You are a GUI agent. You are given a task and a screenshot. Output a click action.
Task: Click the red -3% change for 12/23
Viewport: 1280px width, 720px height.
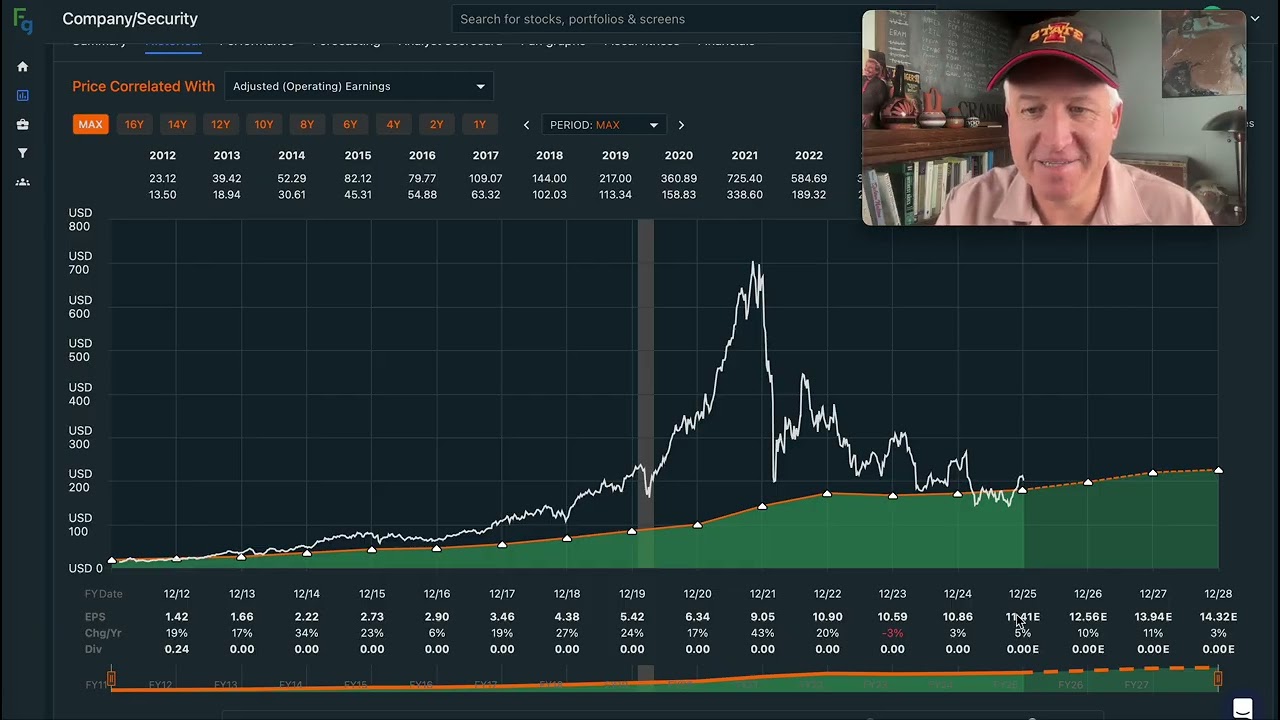coord(892,633)
